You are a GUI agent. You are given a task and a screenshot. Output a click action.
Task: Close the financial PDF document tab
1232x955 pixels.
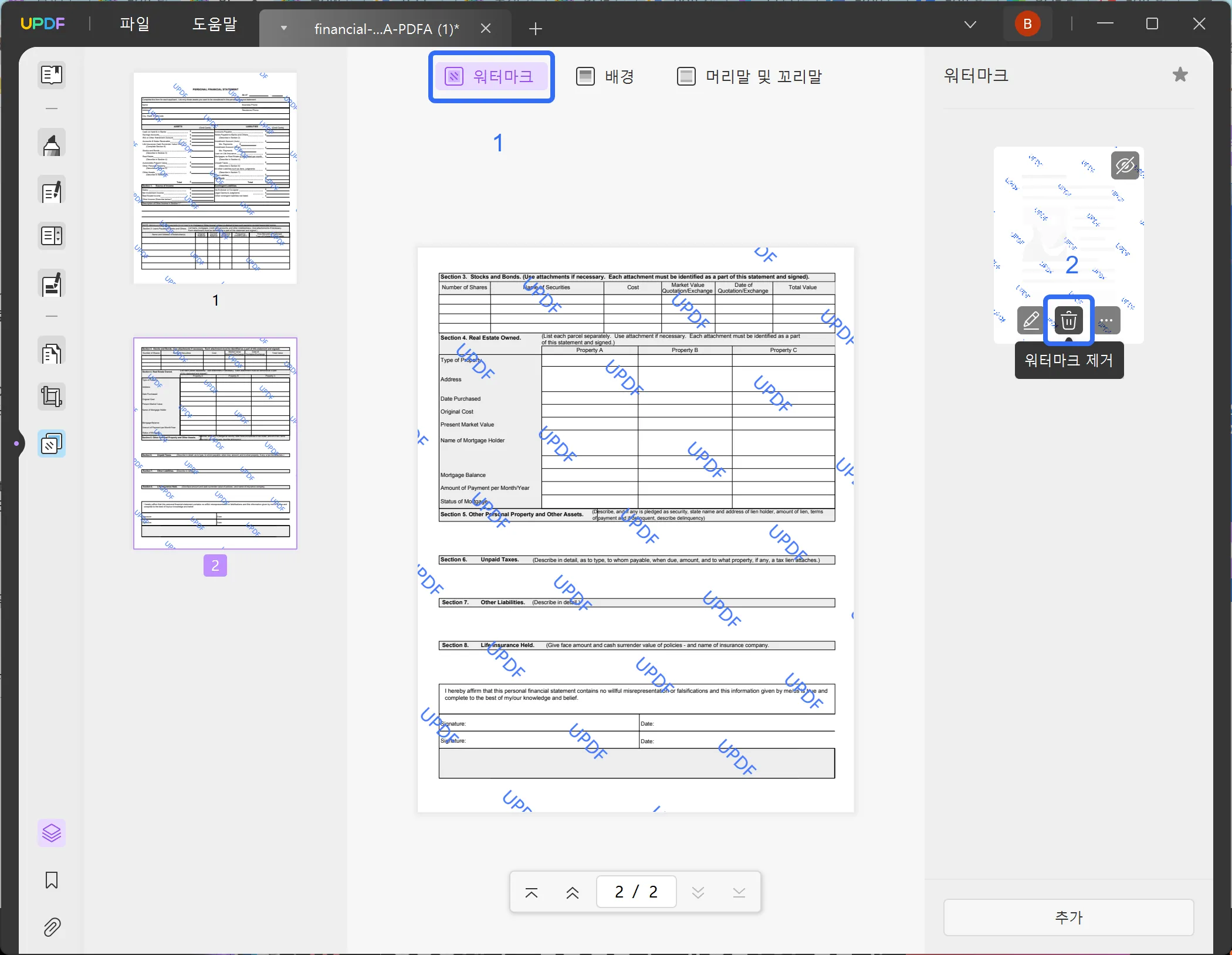(486, 28)
